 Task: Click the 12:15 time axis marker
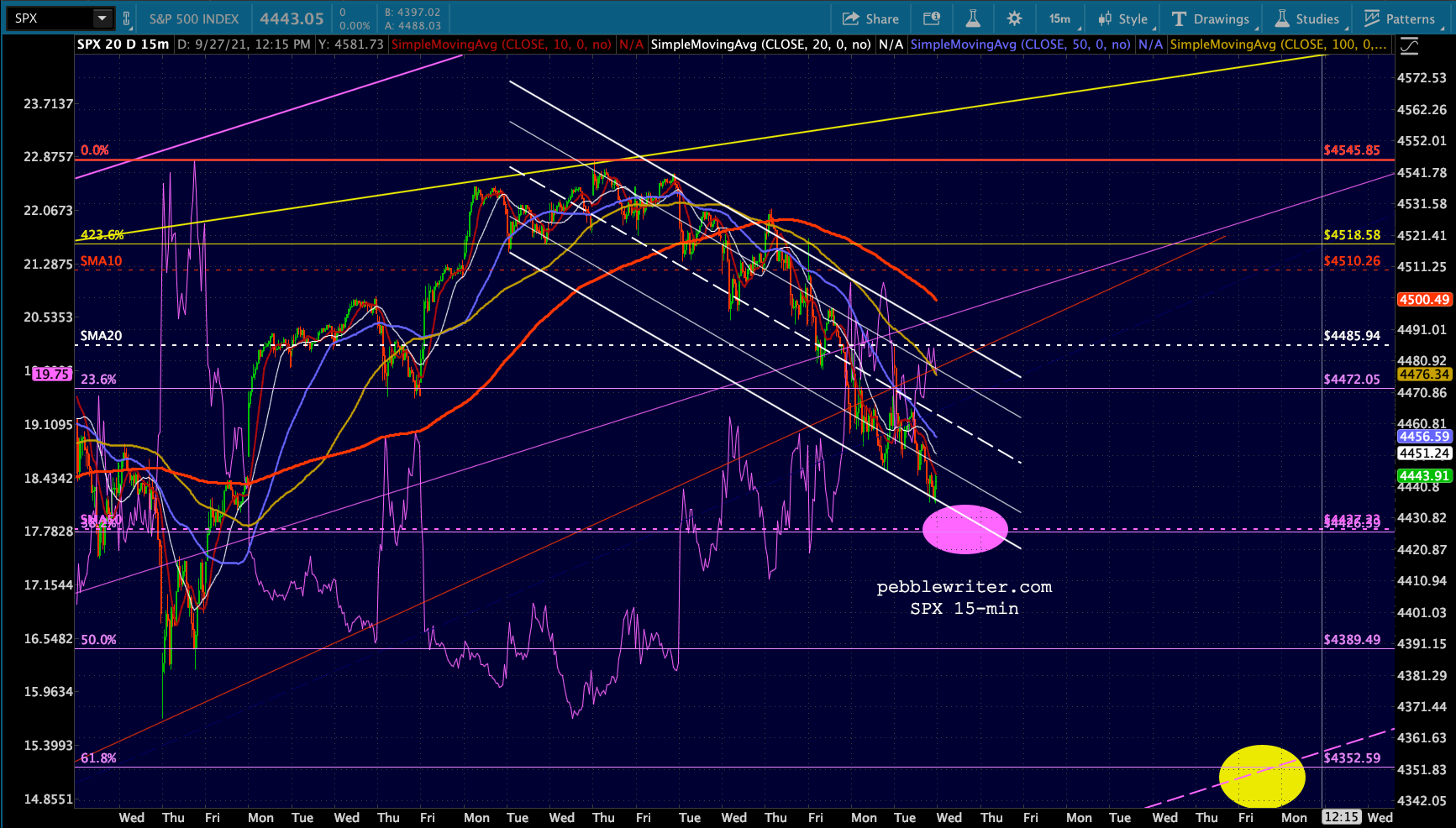1341,817
